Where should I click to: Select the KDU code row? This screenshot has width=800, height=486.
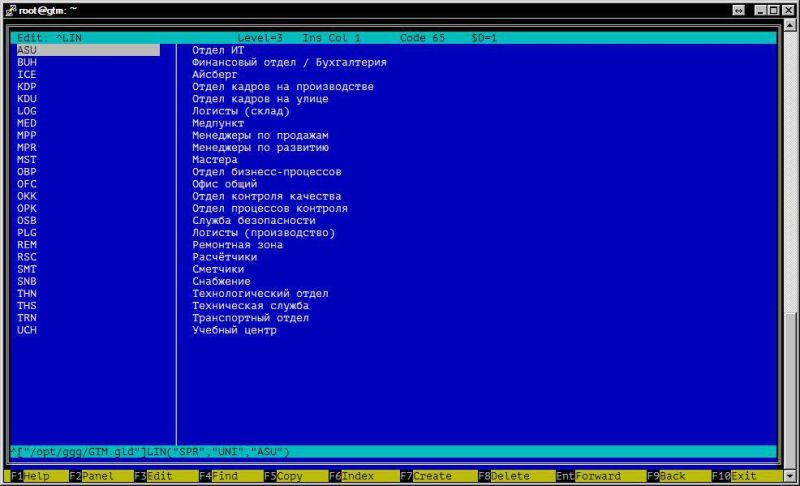(27, 99)
